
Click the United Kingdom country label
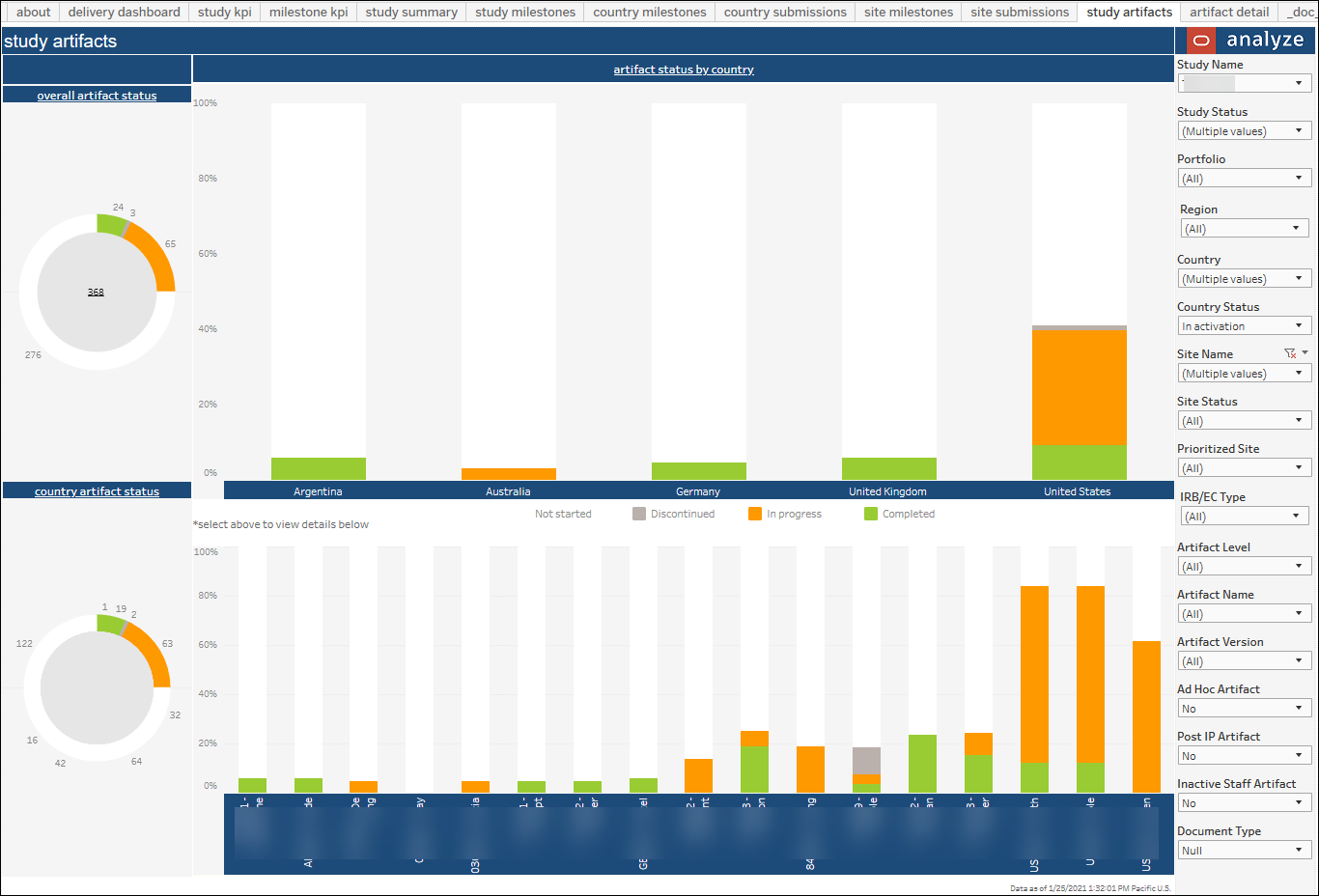(887, 491)
